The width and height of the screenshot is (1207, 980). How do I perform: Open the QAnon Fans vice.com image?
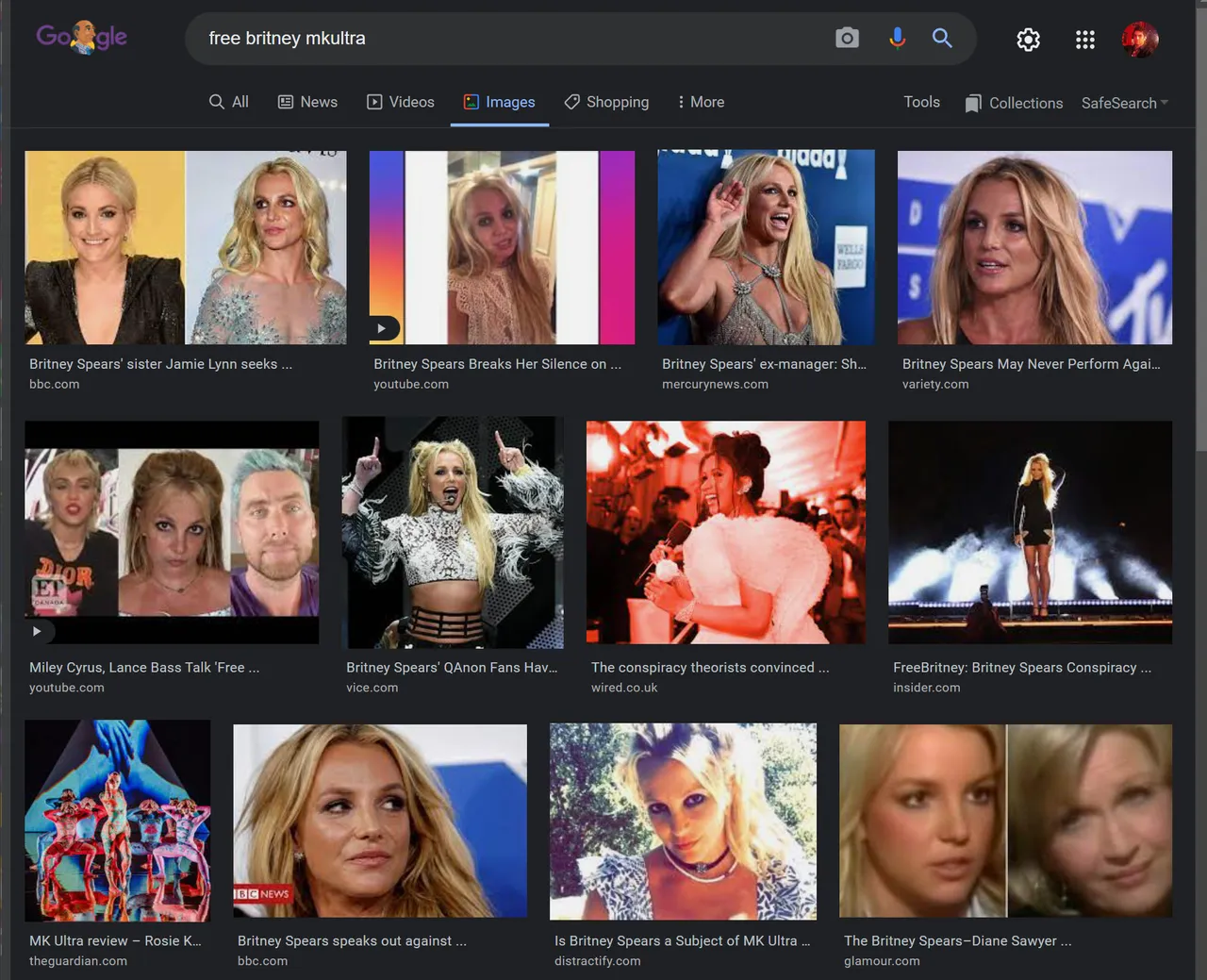pyautogui.click(x=453, y=533)
